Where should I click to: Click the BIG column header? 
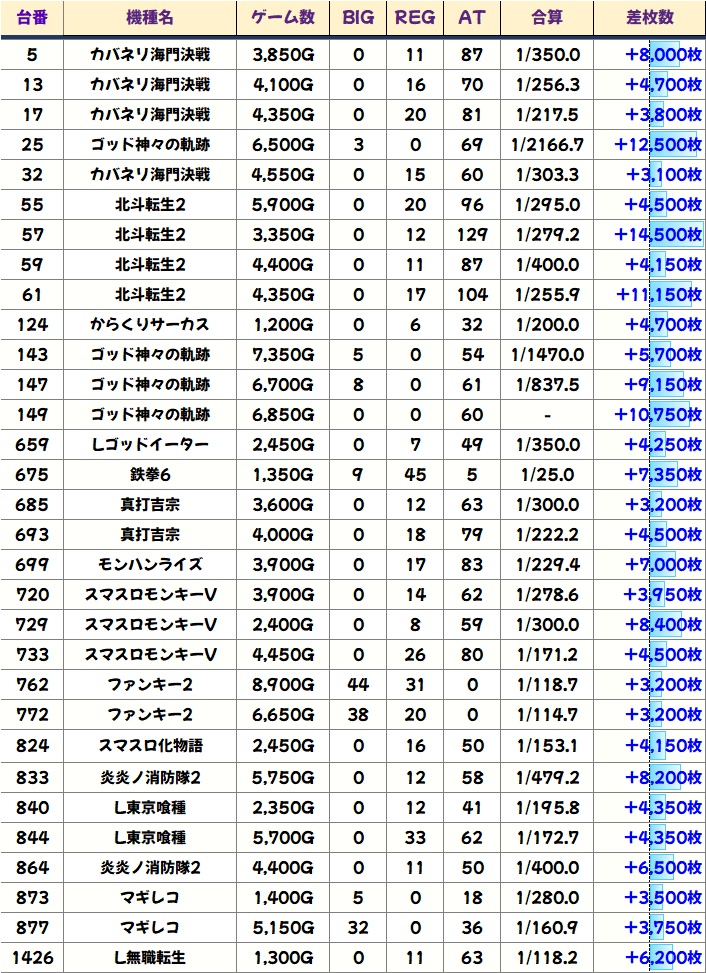pyautogui.click(x=358, y=18)
